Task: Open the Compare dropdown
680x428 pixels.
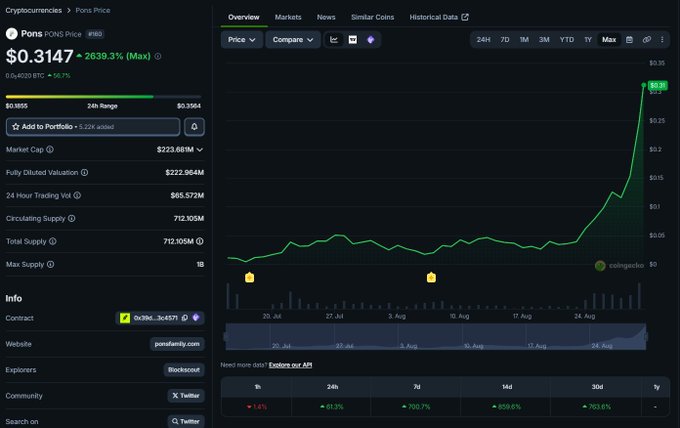Action: pyautogui.click(x=293, y=40)
